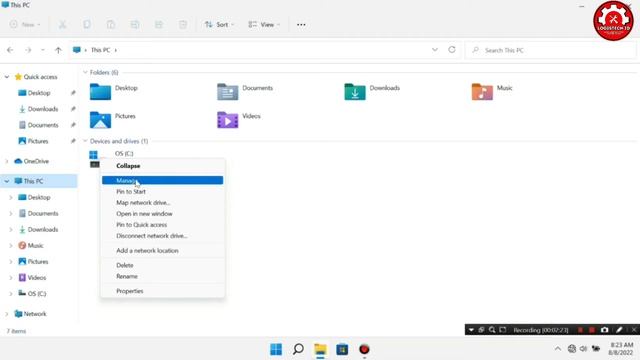Image resolution: width=640 pixels, height=360 pixels.
Task: Choose Properties in context menu
Action: (162, 291)
